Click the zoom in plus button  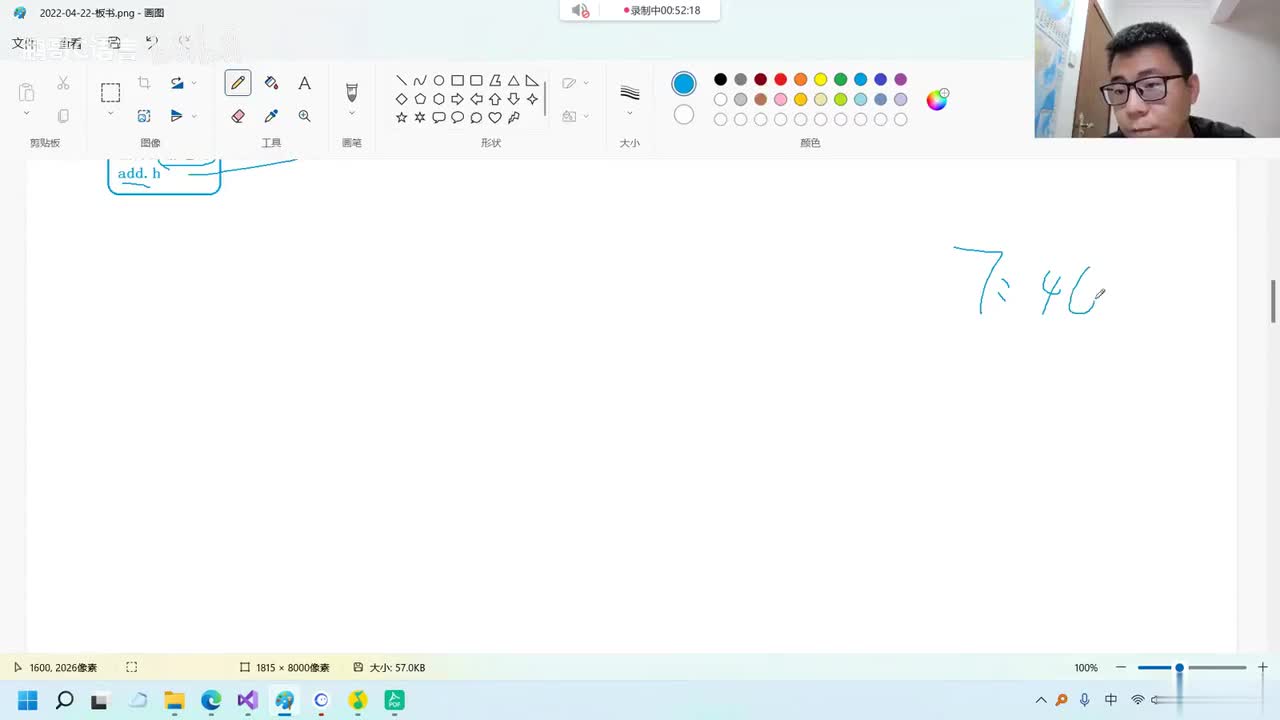[x=1263, y=667]
